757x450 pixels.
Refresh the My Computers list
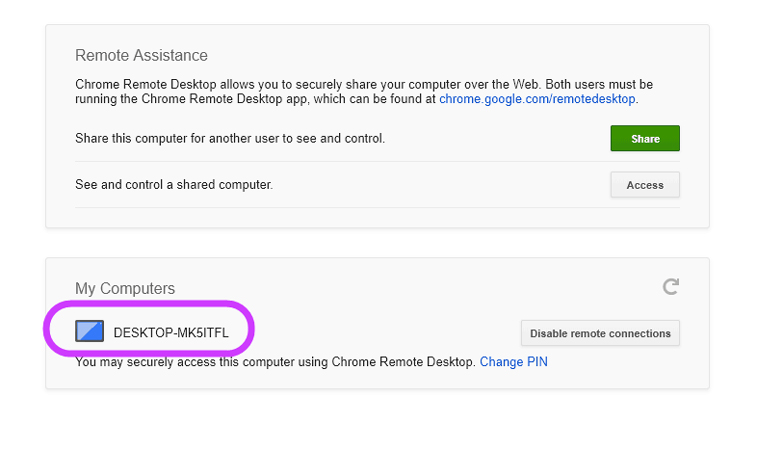coord(671,286)
